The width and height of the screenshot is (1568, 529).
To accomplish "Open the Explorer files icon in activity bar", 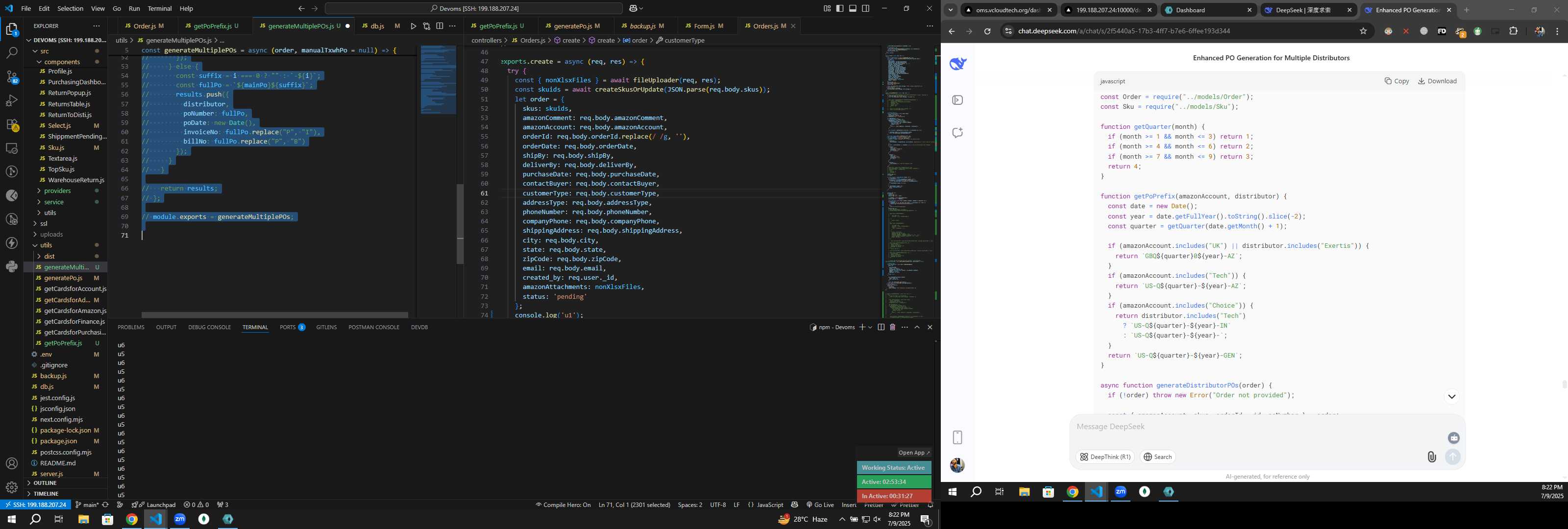I will pos(12,29).
